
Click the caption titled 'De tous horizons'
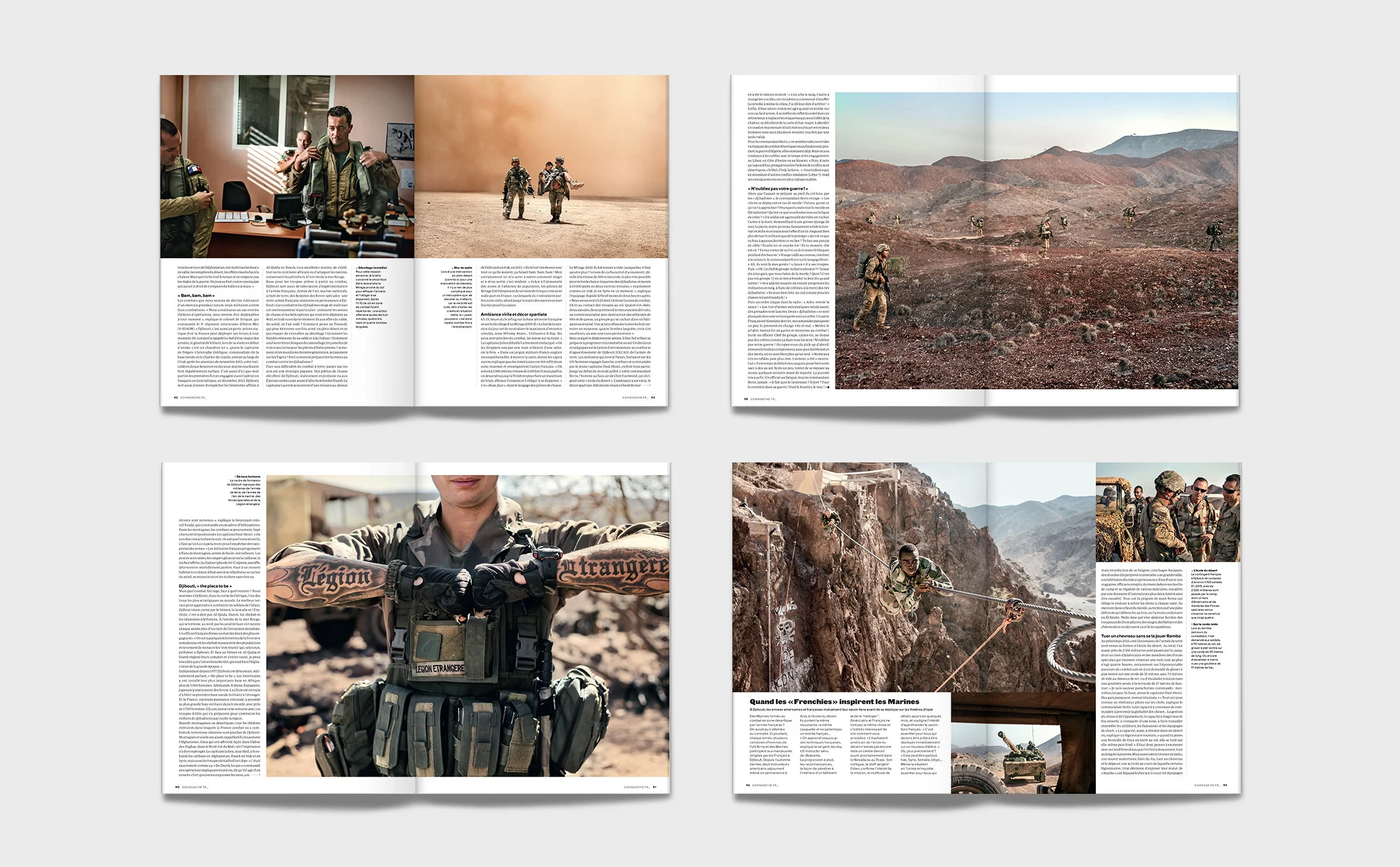pyautogui.click(x=245, y=490)
